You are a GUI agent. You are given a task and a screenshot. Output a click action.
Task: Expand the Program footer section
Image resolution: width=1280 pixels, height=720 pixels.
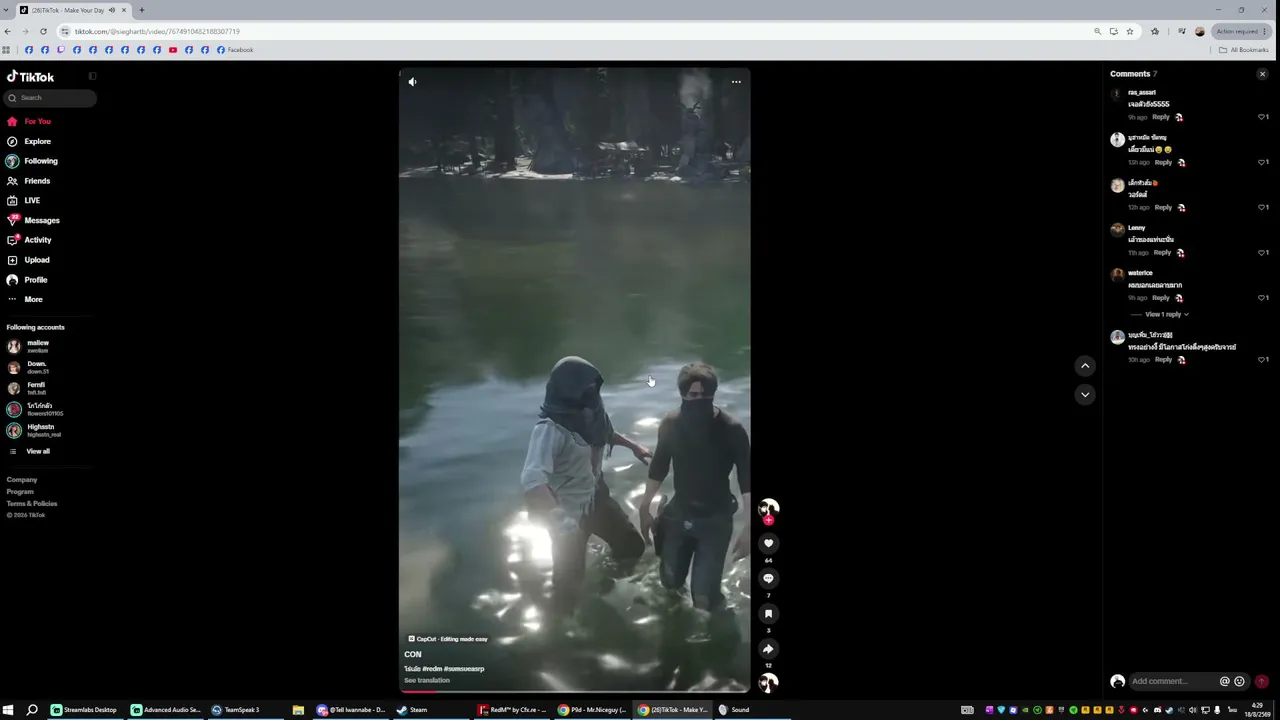coord(20,492)
